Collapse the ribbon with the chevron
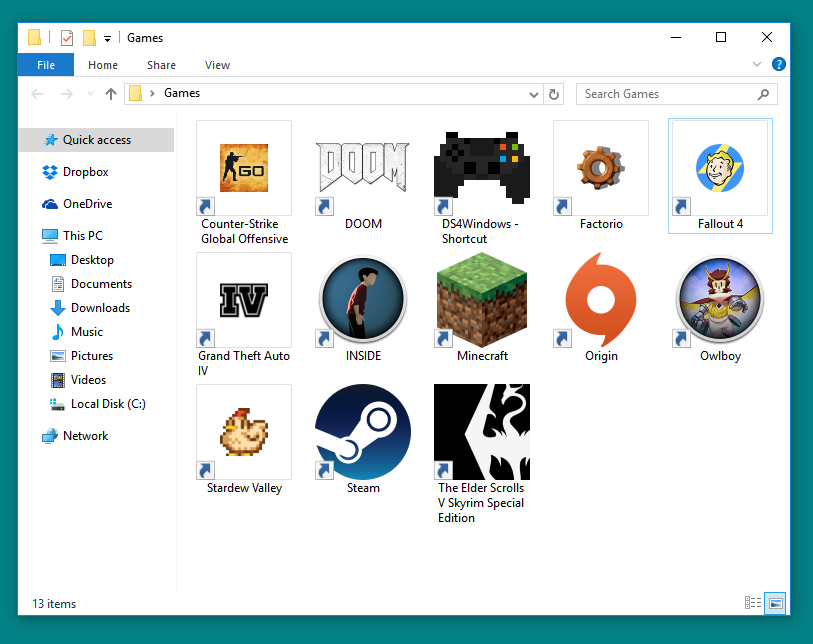Viewport: 813px width, 644px height. [x=757, y=64]
